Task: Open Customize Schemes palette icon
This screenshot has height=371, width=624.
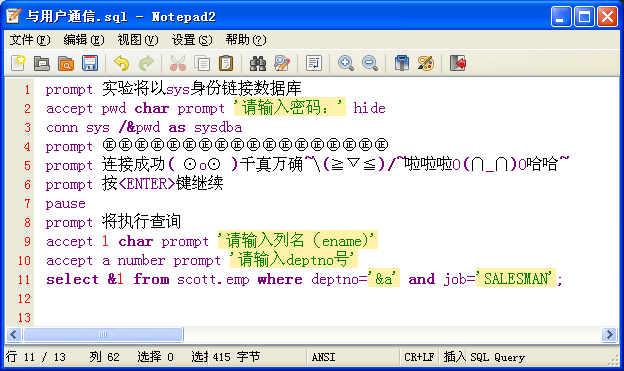Action: point(426,63)
